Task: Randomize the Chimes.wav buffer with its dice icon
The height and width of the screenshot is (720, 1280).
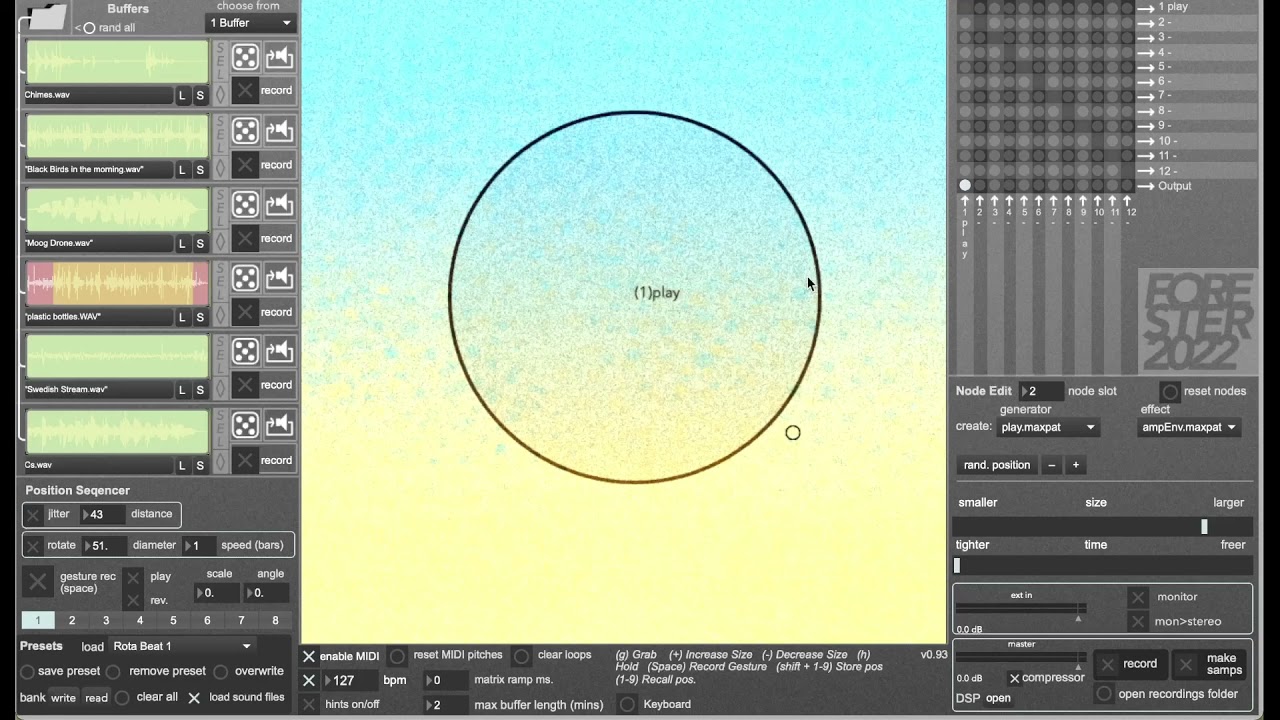Action: pyautogui.click(x=245, y=57)
